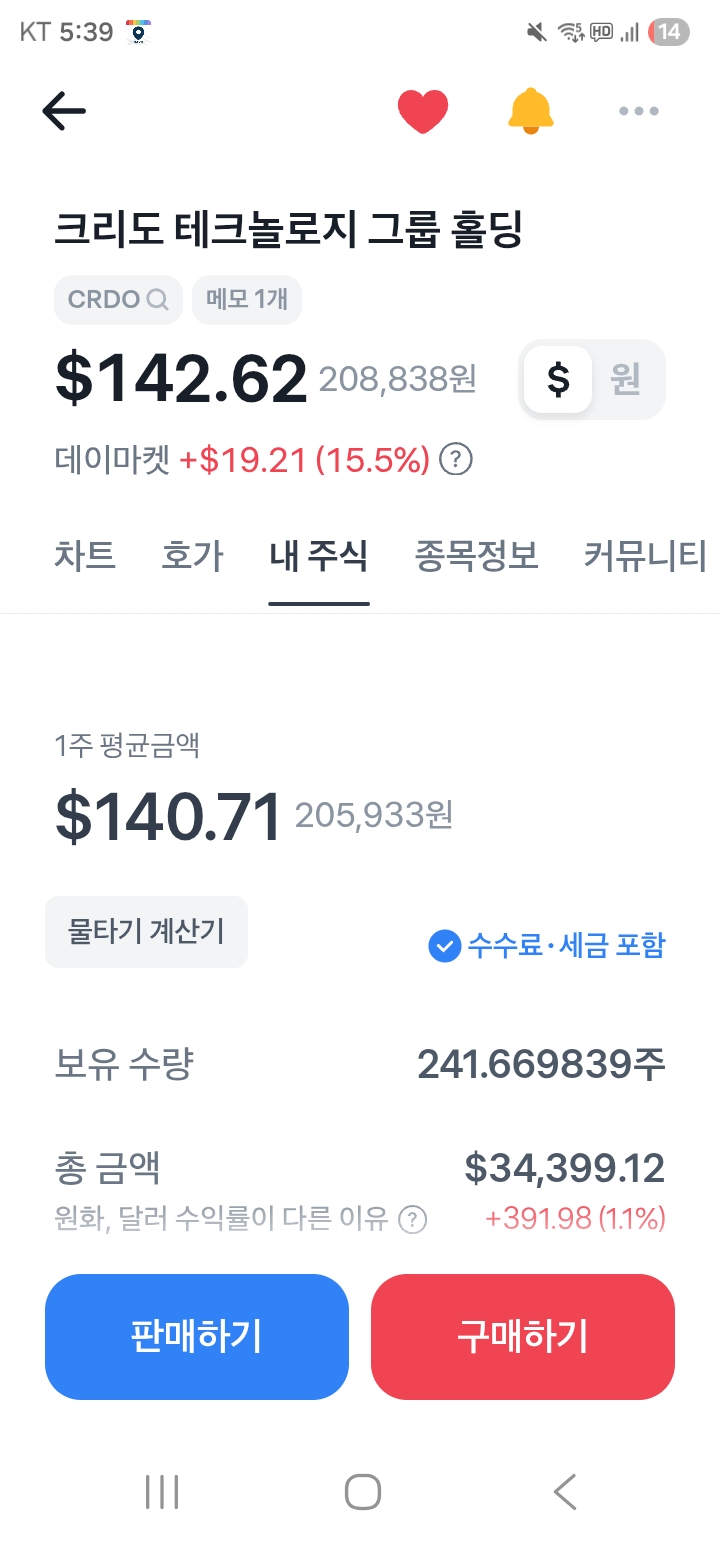This screenshot has height=1544, width=720.
Task: Open the 종목정보 tab
Action: tap(476, 556)
